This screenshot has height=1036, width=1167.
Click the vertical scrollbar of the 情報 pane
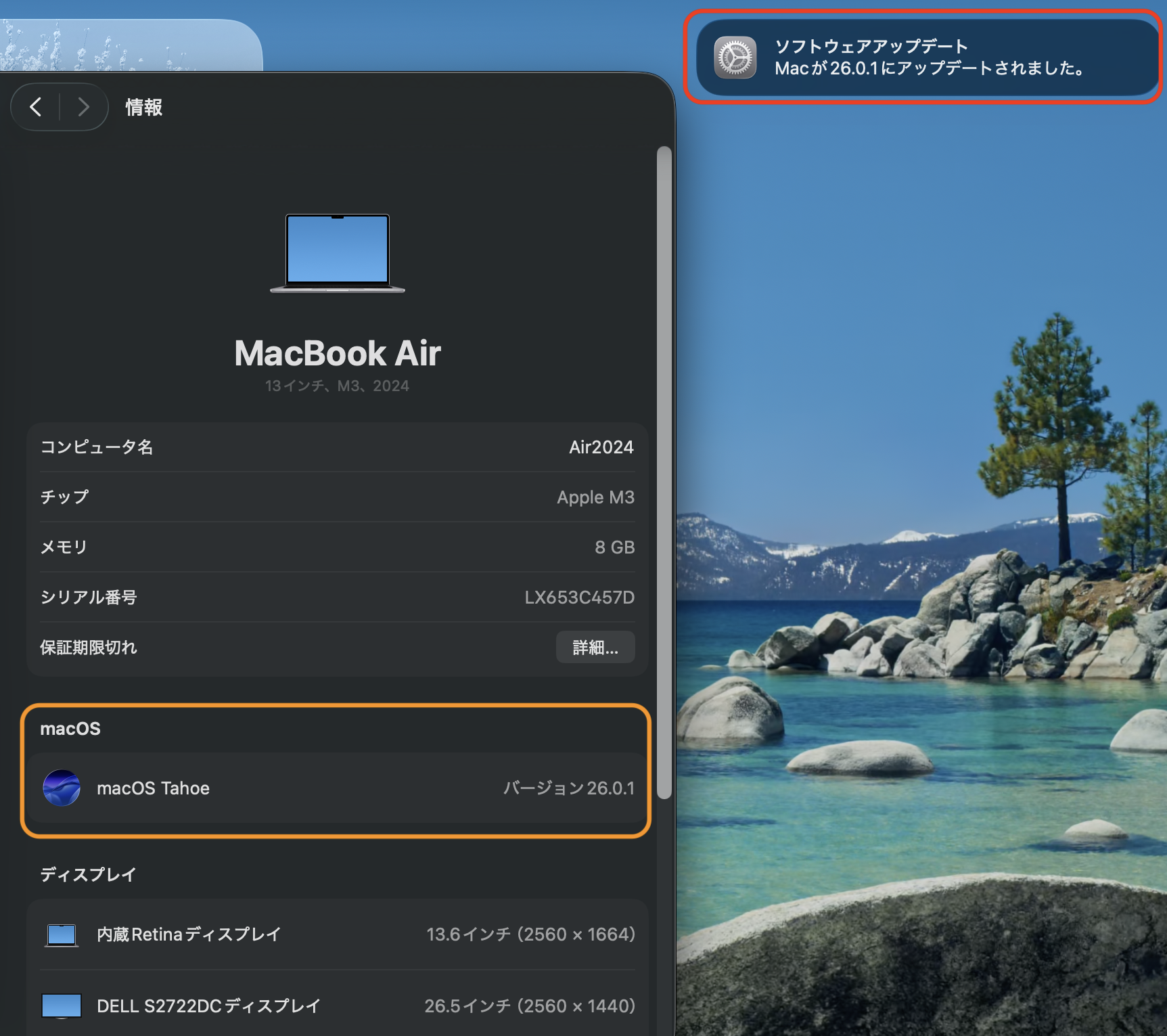[x=664, y=472]
